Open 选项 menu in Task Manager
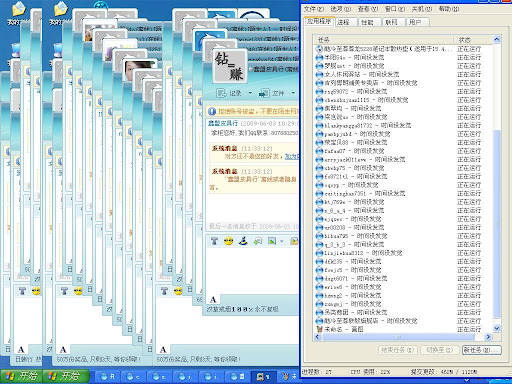The image size is (512, 384). pyautogui.click(x=341, y=9)
